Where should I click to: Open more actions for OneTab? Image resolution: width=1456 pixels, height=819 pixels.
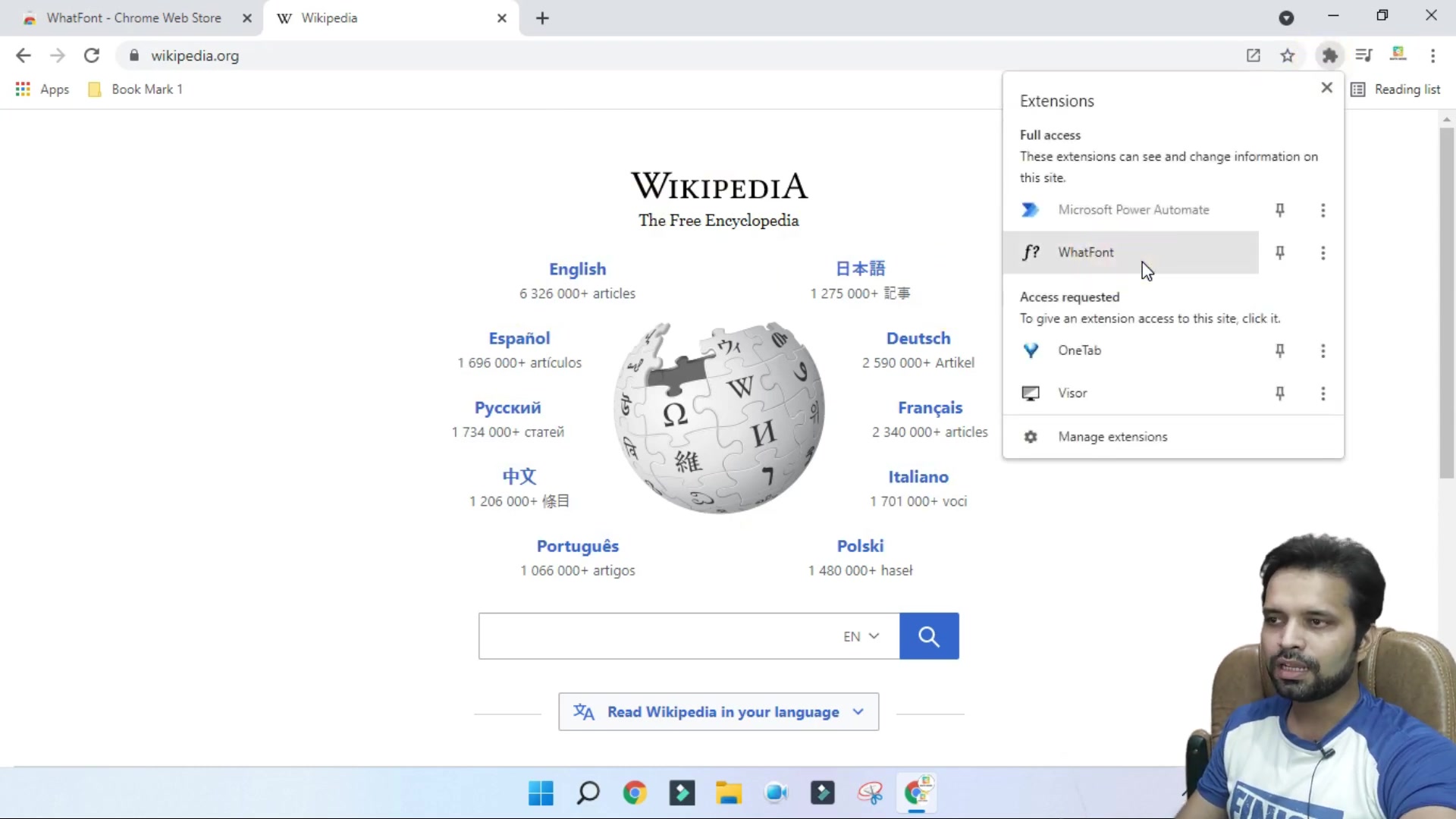click(1323, 350)
